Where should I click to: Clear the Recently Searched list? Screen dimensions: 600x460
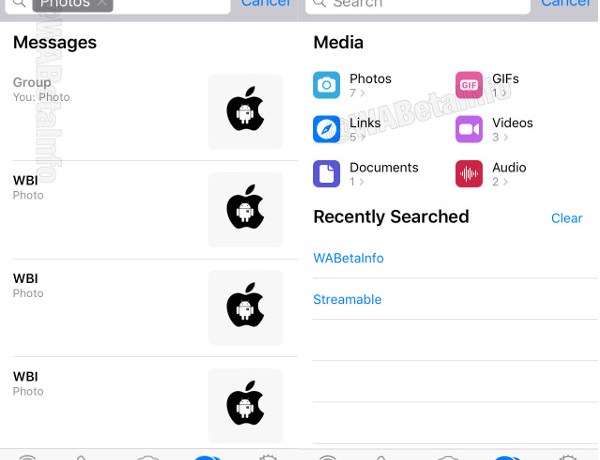[x=566, y=218]
